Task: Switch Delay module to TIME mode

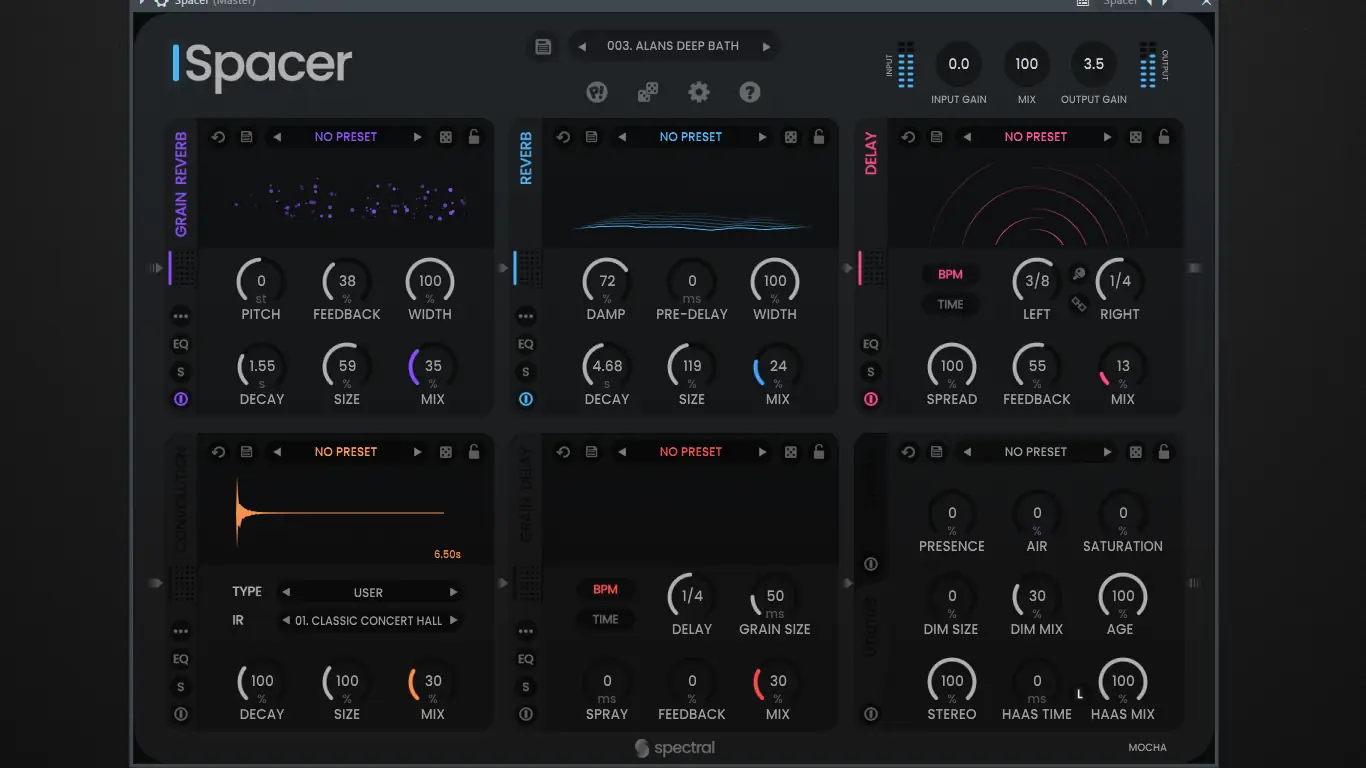Action: click(950, 304)
